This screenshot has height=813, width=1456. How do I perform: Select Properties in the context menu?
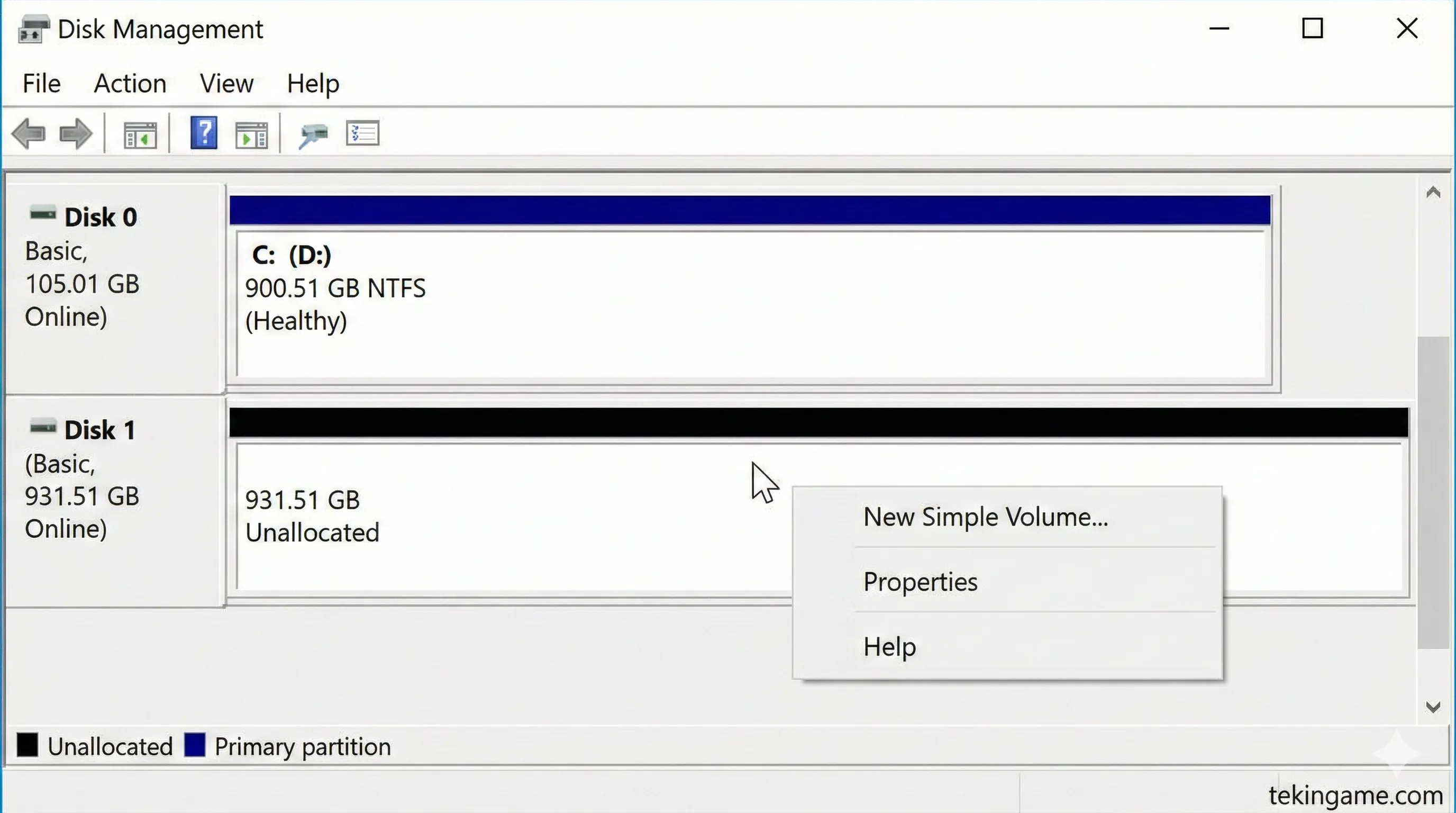coord(920,582)
